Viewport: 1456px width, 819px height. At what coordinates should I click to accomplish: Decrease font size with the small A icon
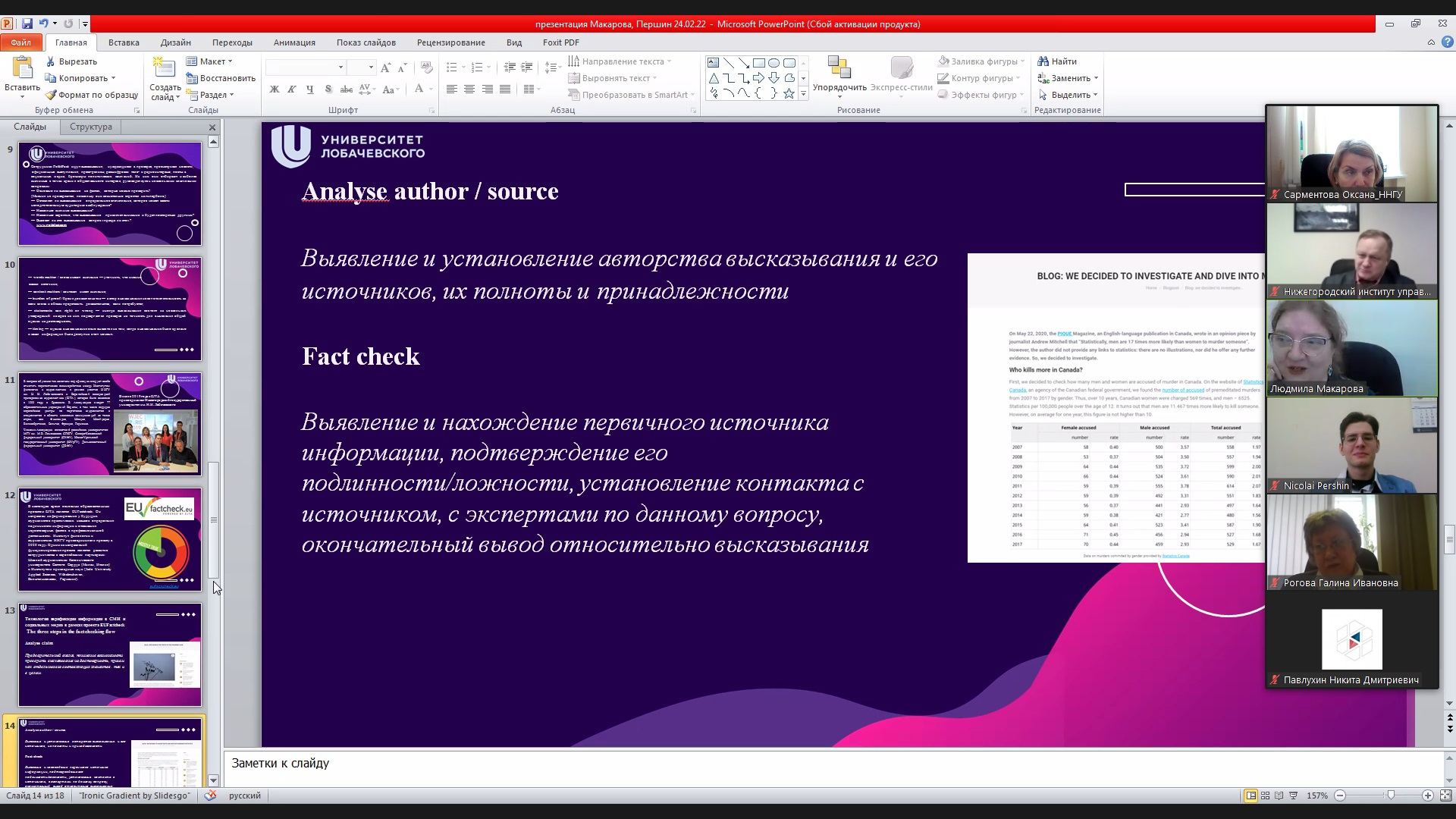pyautogui.click(x=403, y=67)
